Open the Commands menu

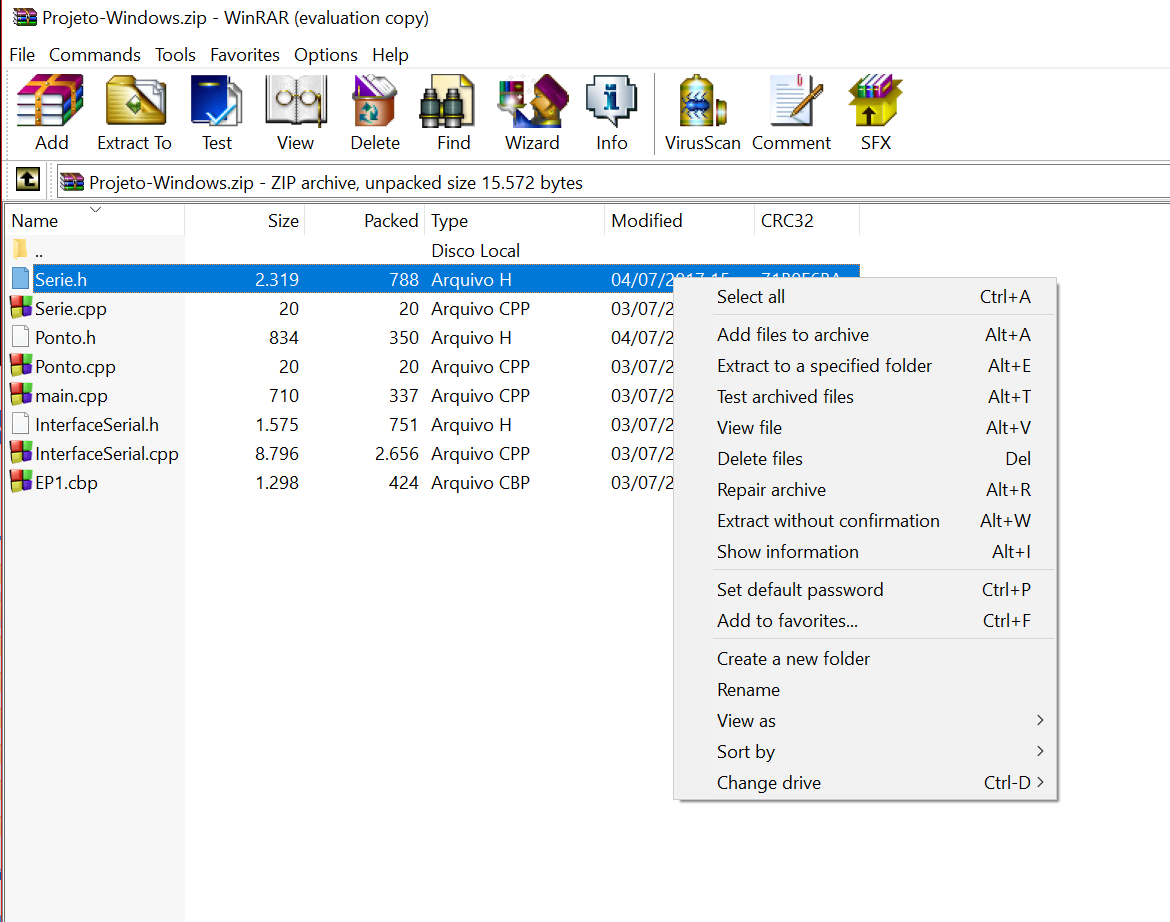coord(95,54)
